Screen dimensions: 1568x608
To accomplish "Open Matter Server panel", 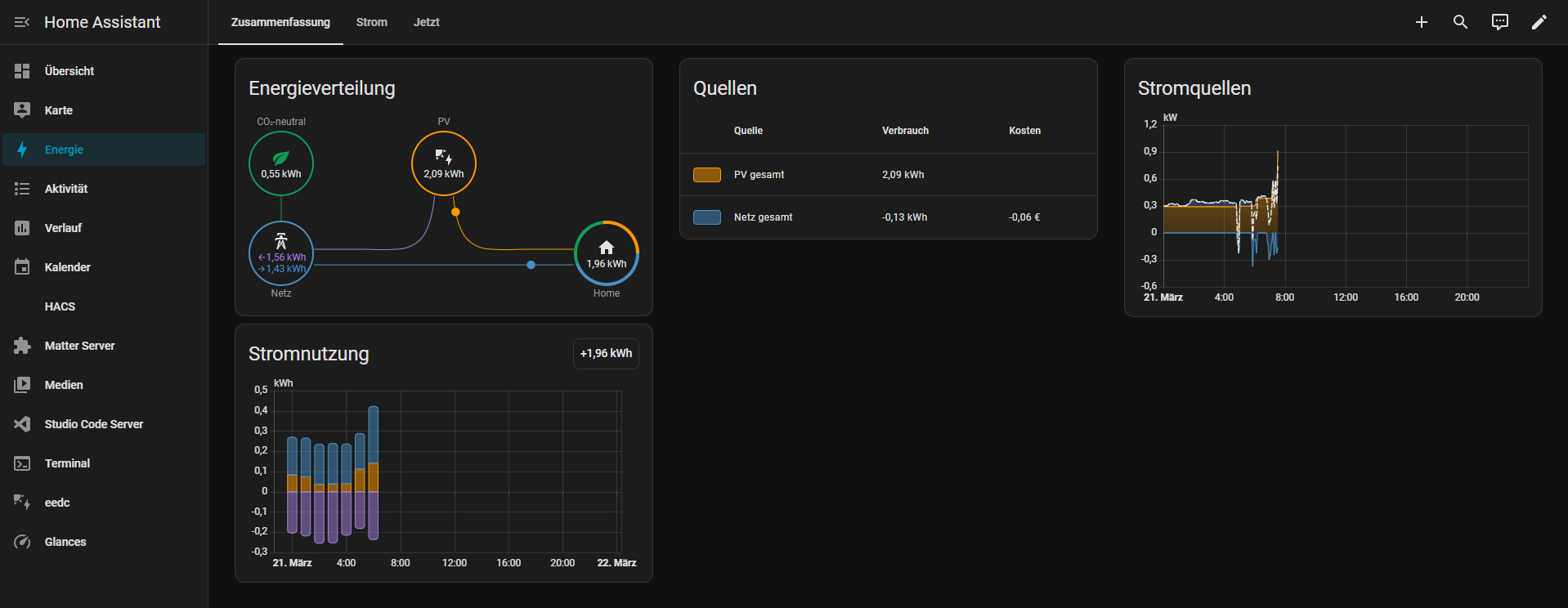I will point(79,346).
